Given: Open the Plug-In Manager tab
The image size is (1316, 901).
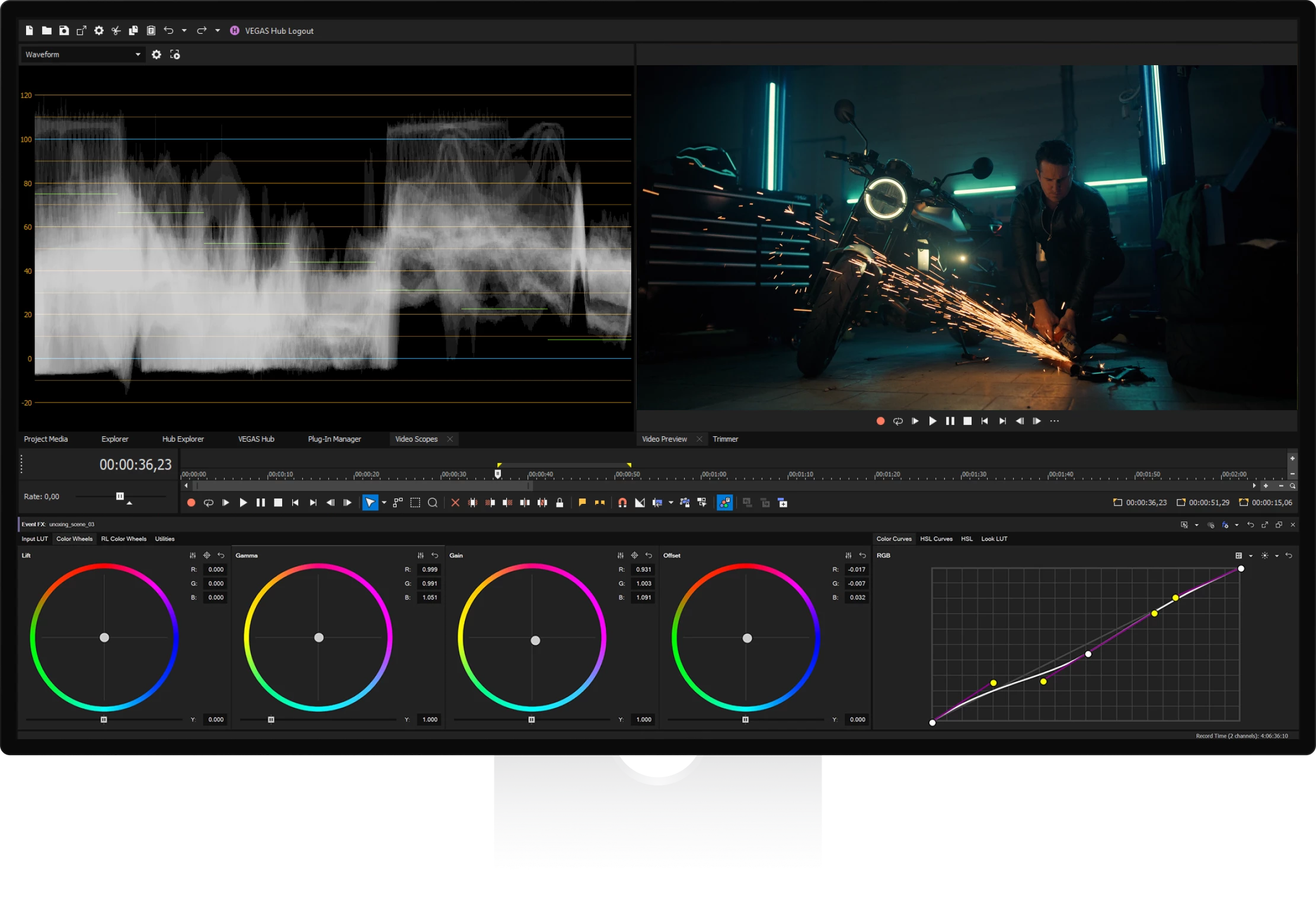Looking at the screenshot, I should pyautogui.click(x=334, y=439).
